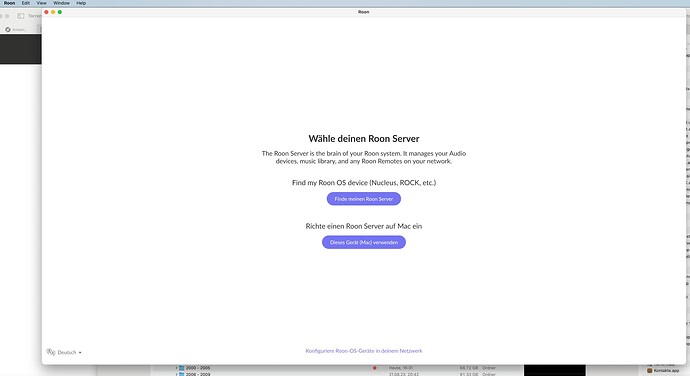This screenshot has width=690, height=376.
Task: Click the red tag dot on '2000 - 2005' row
Action: [x=374, y=368]
